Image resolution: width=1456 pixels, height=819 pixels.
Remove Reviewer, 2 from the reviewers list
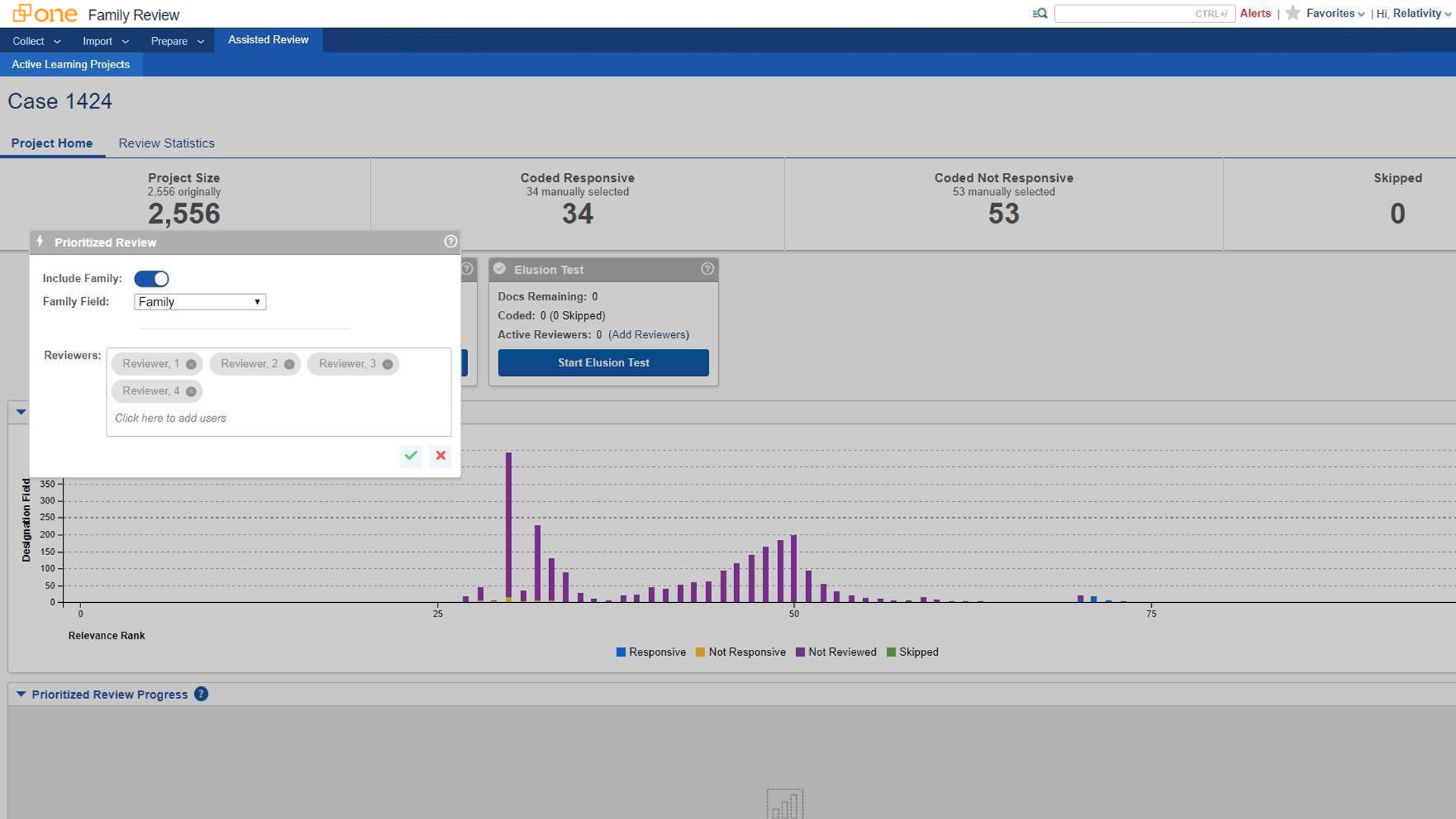[x=289, y=364]
